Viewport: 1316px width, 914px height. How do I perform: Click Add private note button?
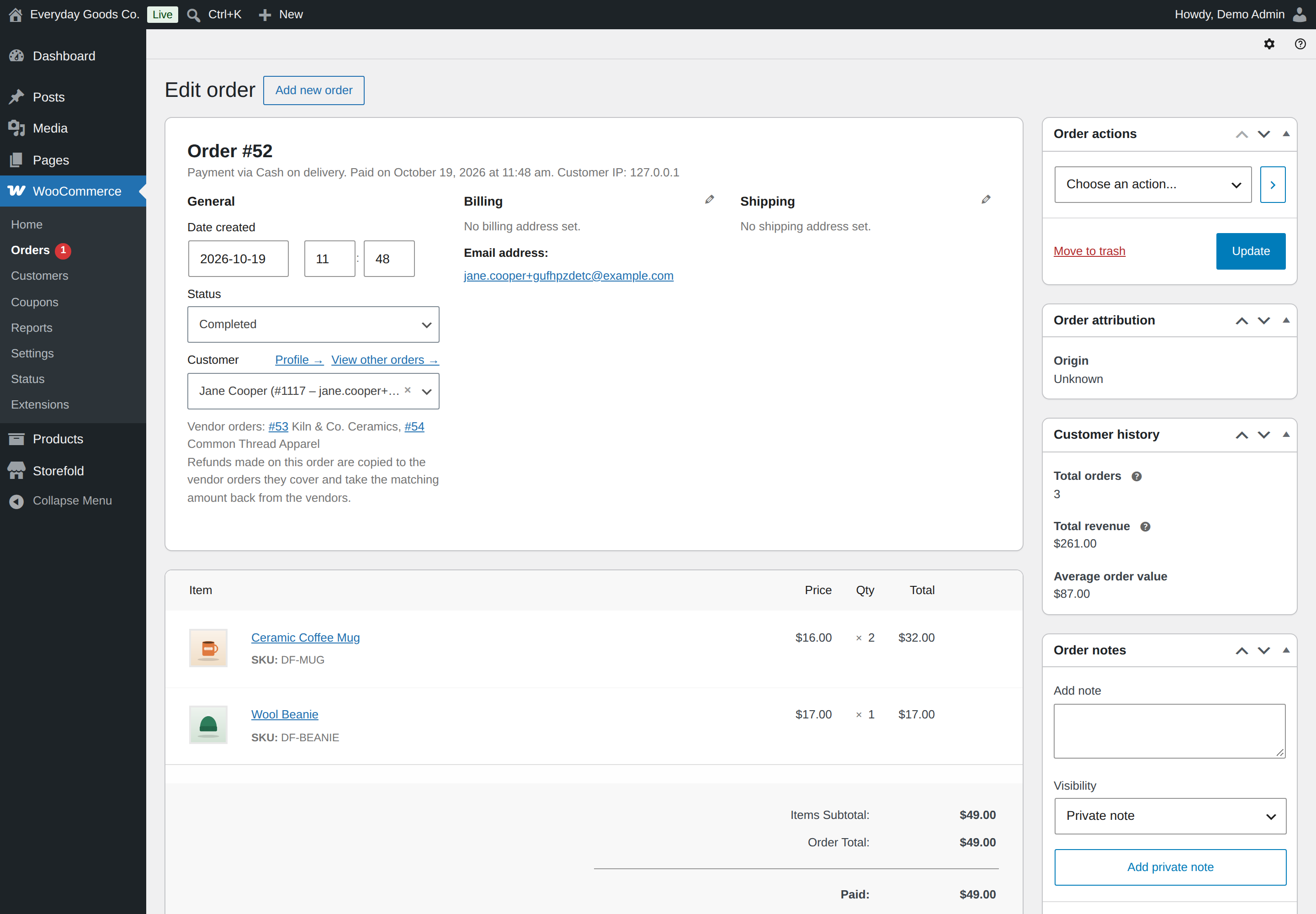tap(1170, 867)
